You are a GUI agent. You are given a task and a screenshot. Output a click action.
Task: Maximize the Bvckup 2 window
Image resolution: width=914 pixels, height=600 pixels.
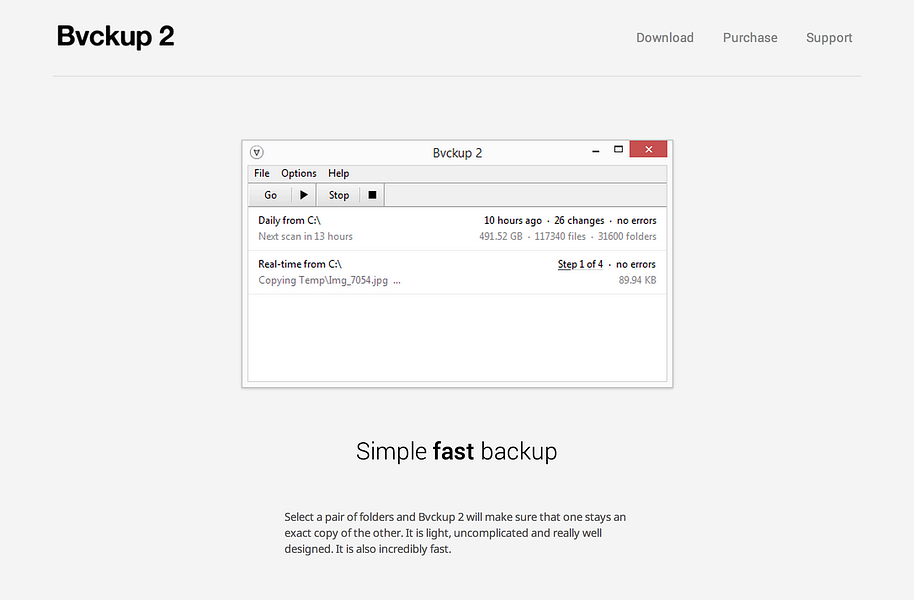coord(618,150)
